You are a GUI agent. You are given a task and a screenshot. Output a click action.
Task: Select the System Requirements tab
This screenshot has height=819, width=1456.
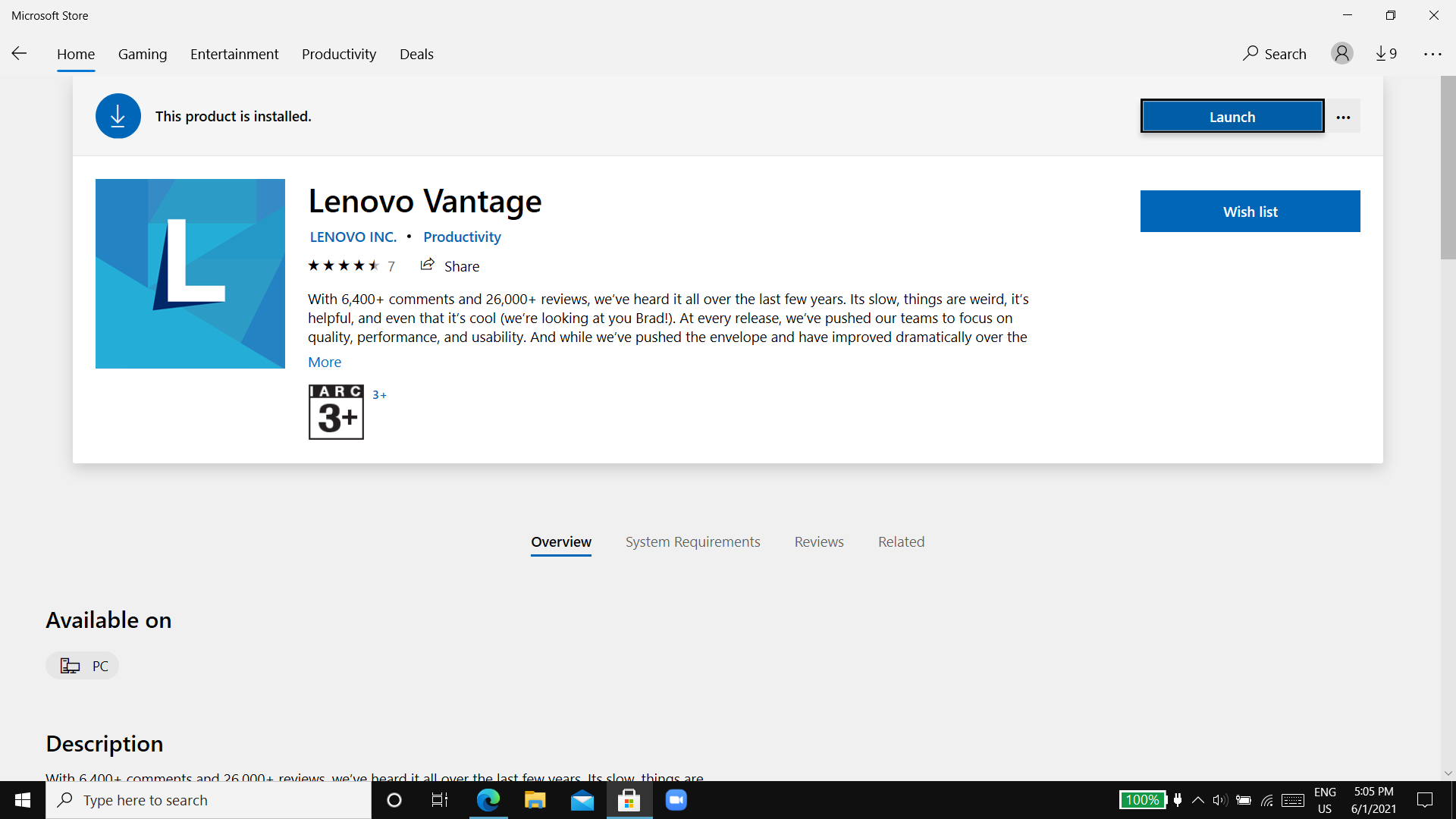click(x=692, y=541)
